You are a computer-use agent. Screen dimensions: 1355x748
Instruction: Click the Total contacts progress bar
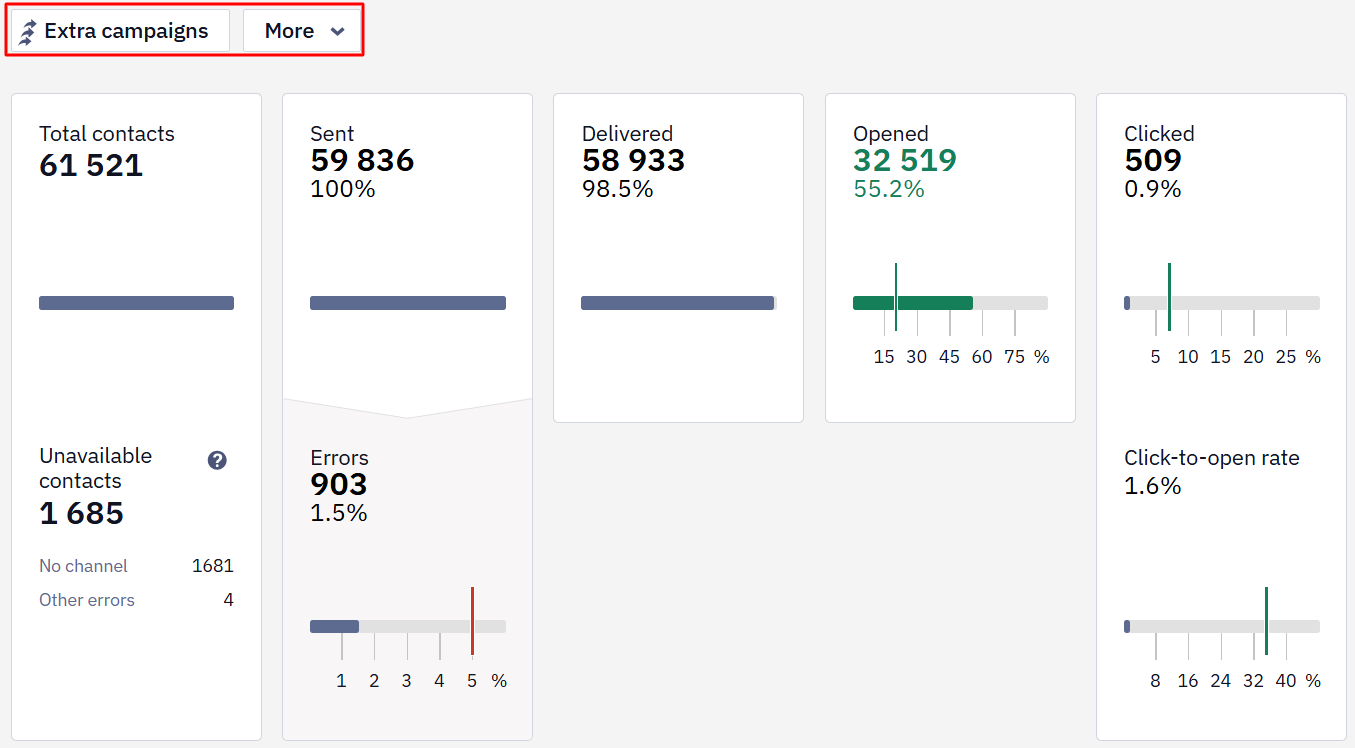click(136, 303)
